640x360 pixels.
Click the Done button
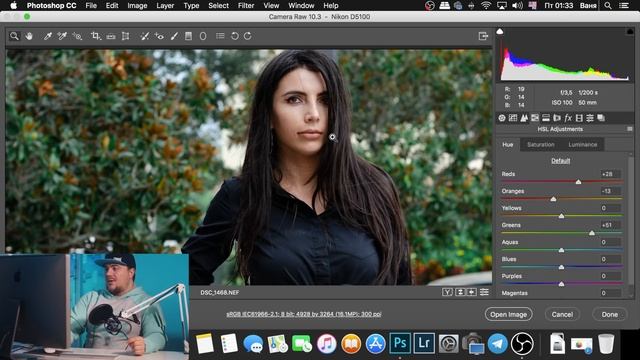click(609, 314)
